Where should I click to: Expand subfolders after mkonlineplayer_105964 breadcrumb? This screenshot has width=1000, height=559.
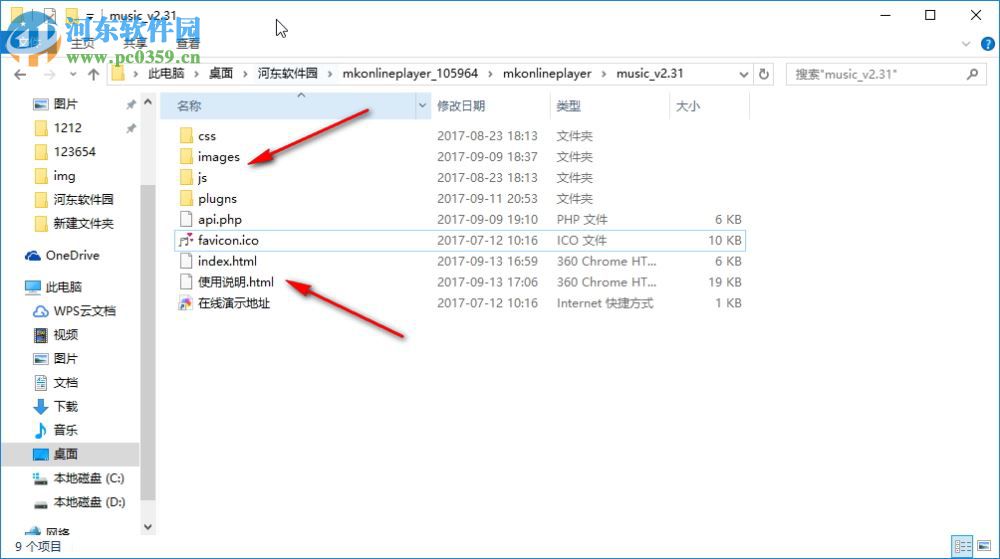[x=490, y=74]
